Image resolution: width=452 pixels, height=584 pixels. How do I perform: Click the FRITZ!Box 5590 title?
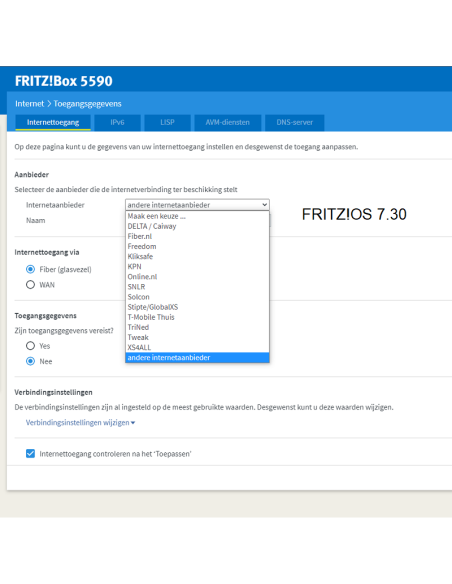click(x=64, y=81)
